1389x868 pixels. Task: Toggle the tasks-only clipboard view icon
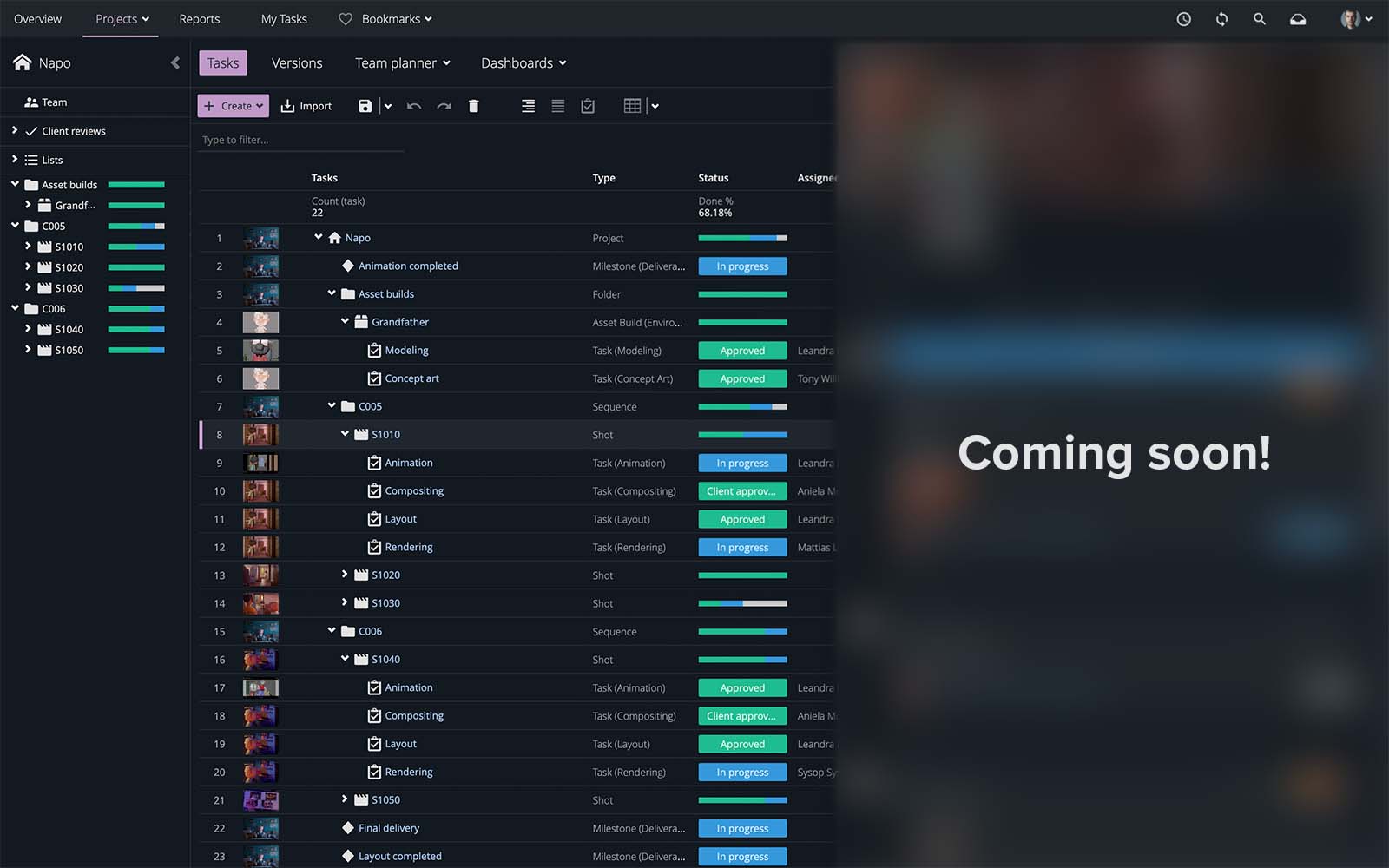[588, 106]
